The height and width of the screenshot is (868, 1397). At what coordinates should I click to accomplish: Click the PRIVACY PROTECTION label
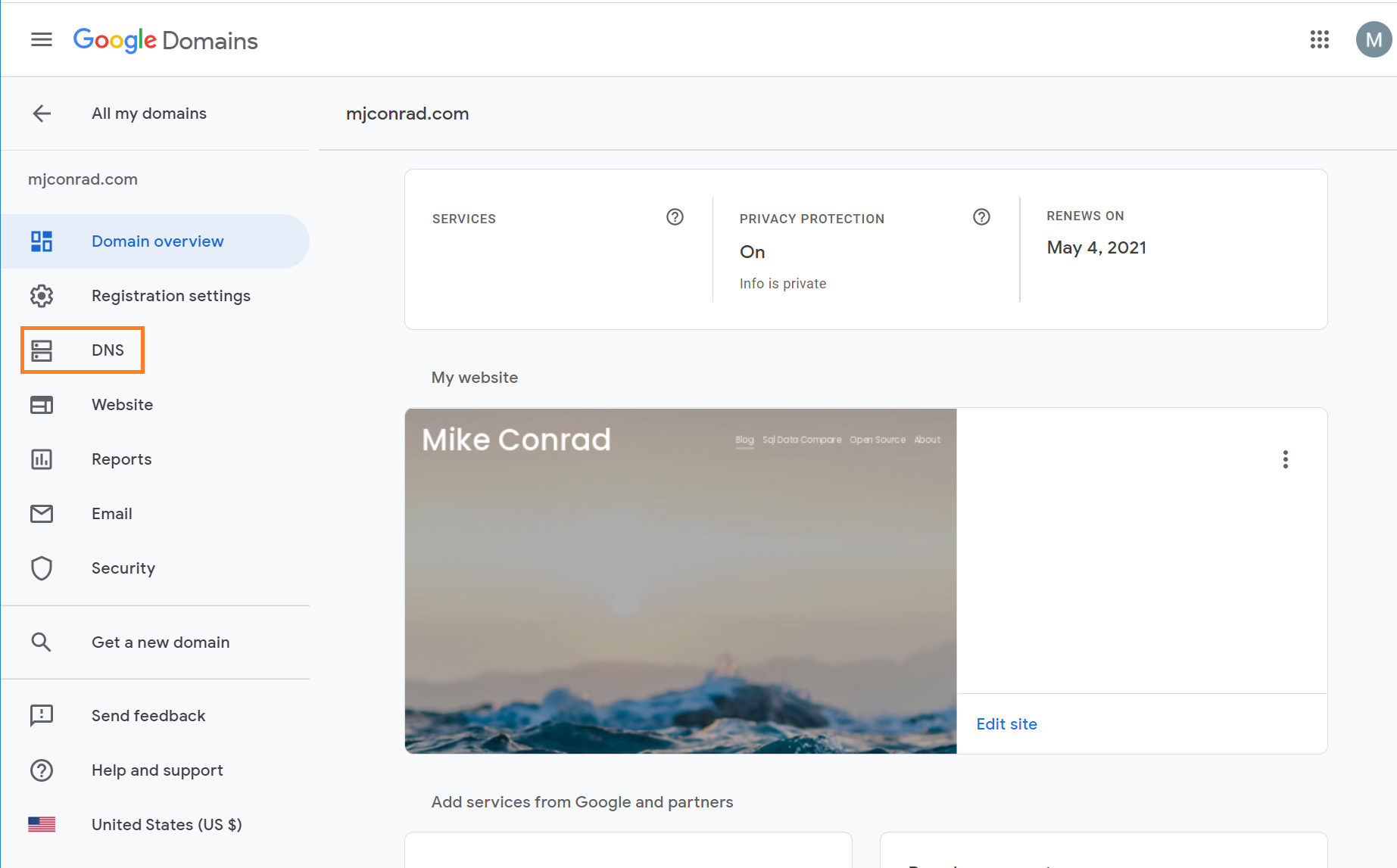(812, 219)
